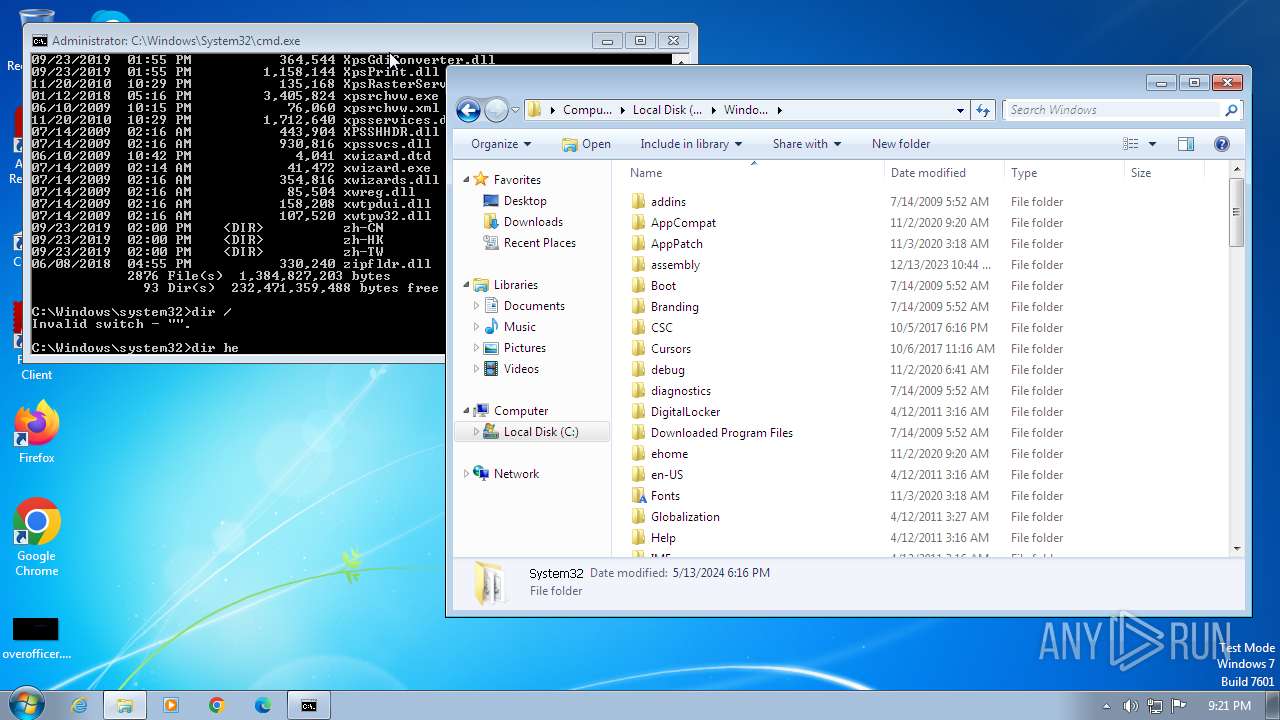Click the Action Center flag icon

coord(1178,706)
